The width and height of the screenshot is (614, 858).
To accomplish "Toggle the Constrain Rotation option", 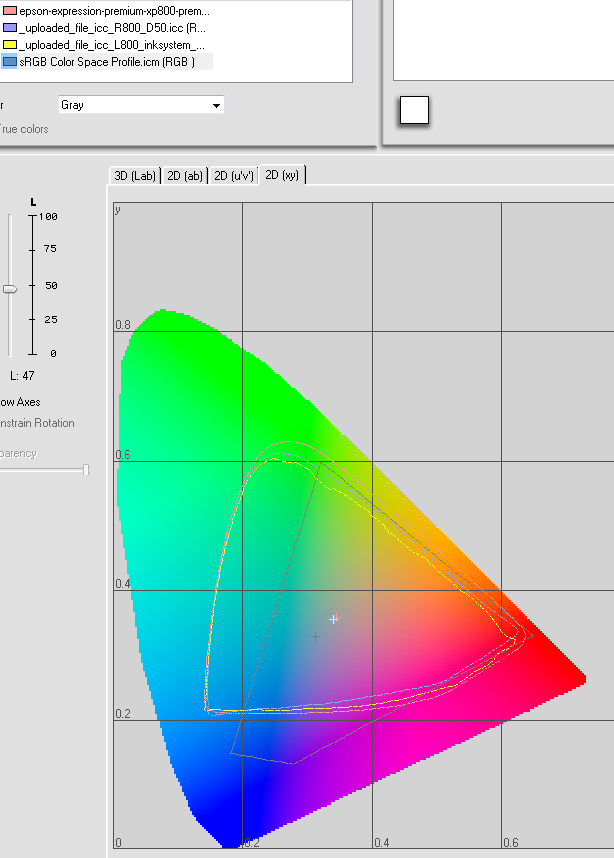I will (37, 423).
